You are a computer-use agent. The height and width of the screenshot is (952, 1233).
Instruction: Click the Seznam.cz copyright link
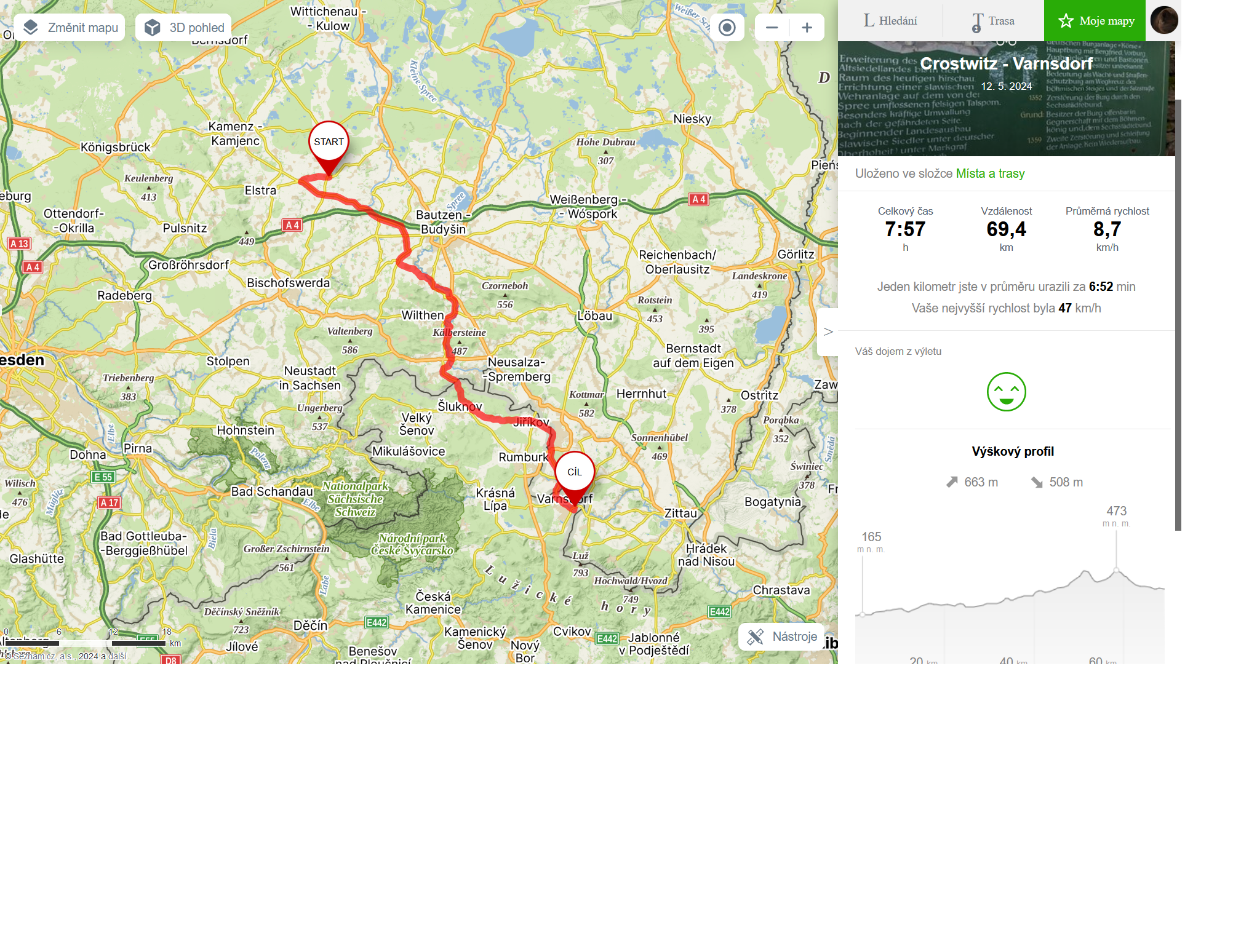pos(34,656)
